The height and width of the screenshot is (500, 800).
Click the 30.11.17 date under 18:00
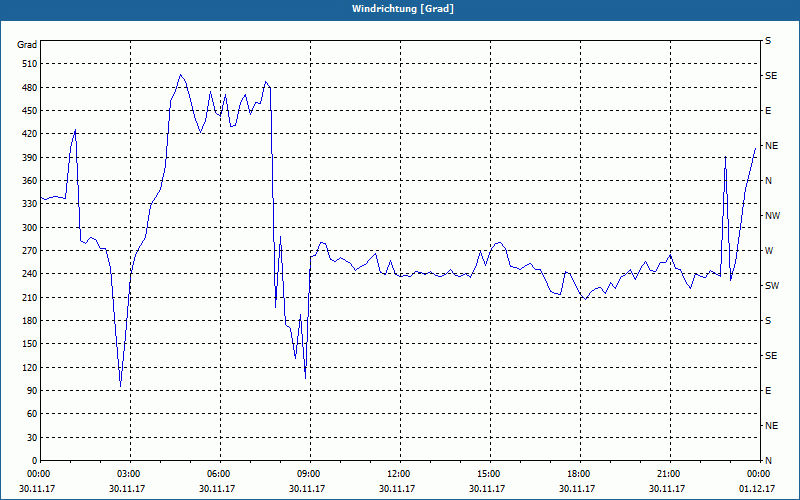coord(577,488)
